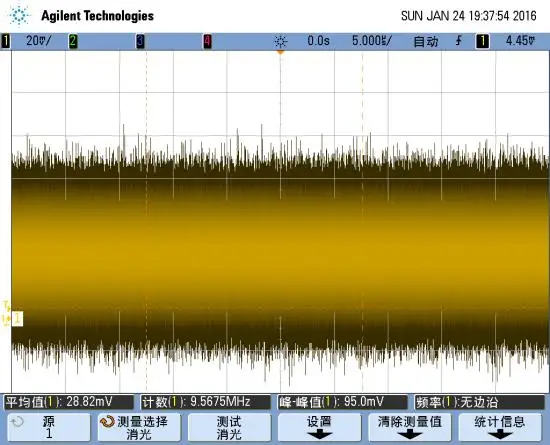Click the sun-shaped delay reference icon
Viewport: 550px width, 445px height.
click(x=280, y=42)
